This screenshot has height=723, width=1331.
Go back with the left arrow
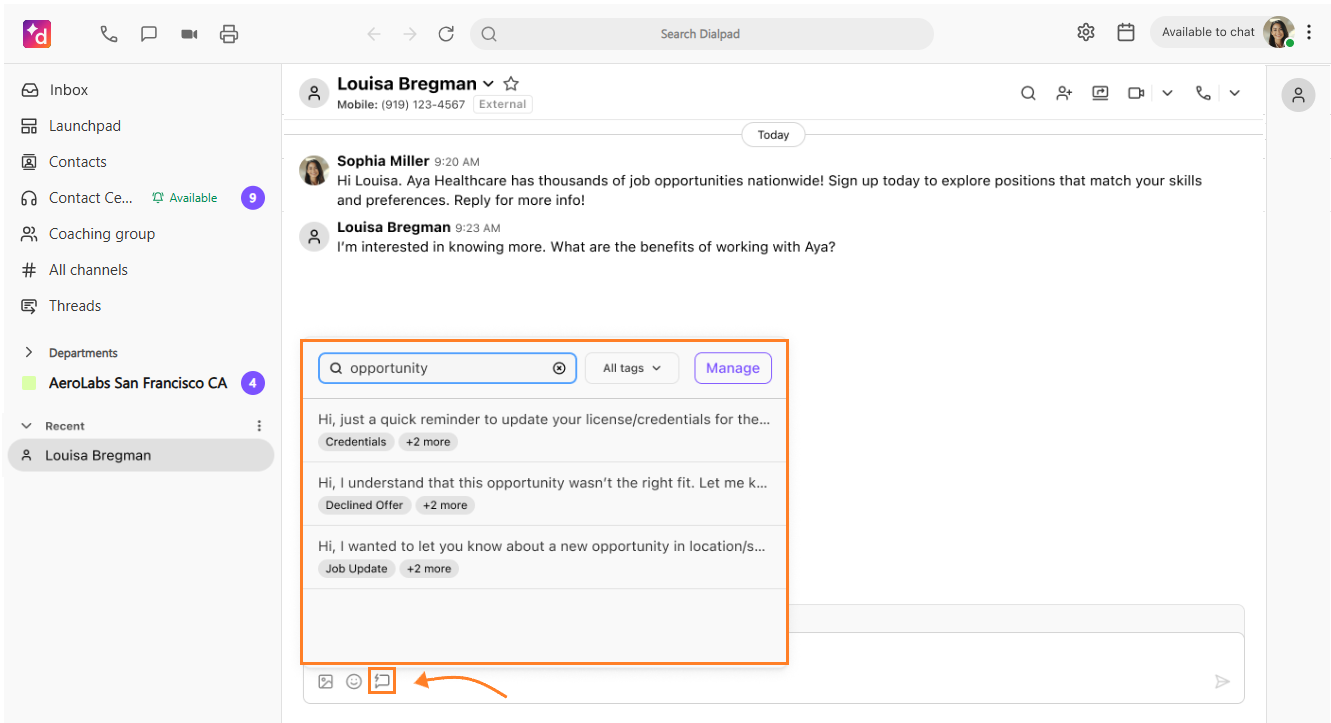click(374, 34)
